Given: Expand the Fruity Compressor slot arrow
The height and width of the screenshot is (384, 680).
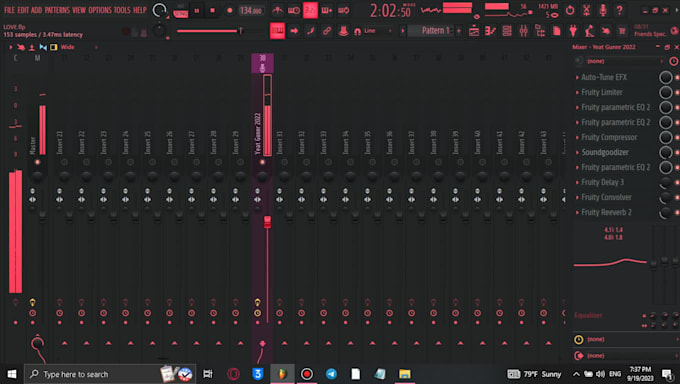Looking at the screenshot, I should 577,138.
